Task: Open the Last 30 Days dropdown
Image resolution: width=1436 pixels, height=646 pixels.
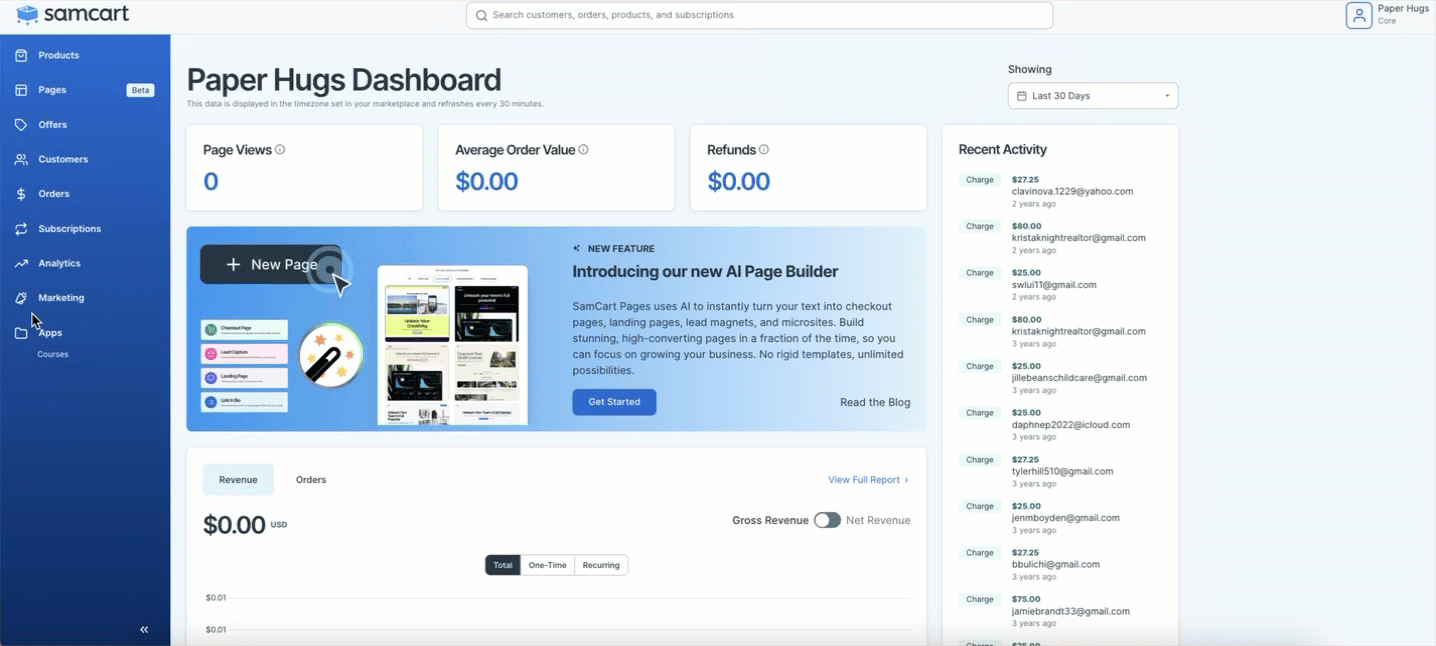Action: click(1093, 96)
